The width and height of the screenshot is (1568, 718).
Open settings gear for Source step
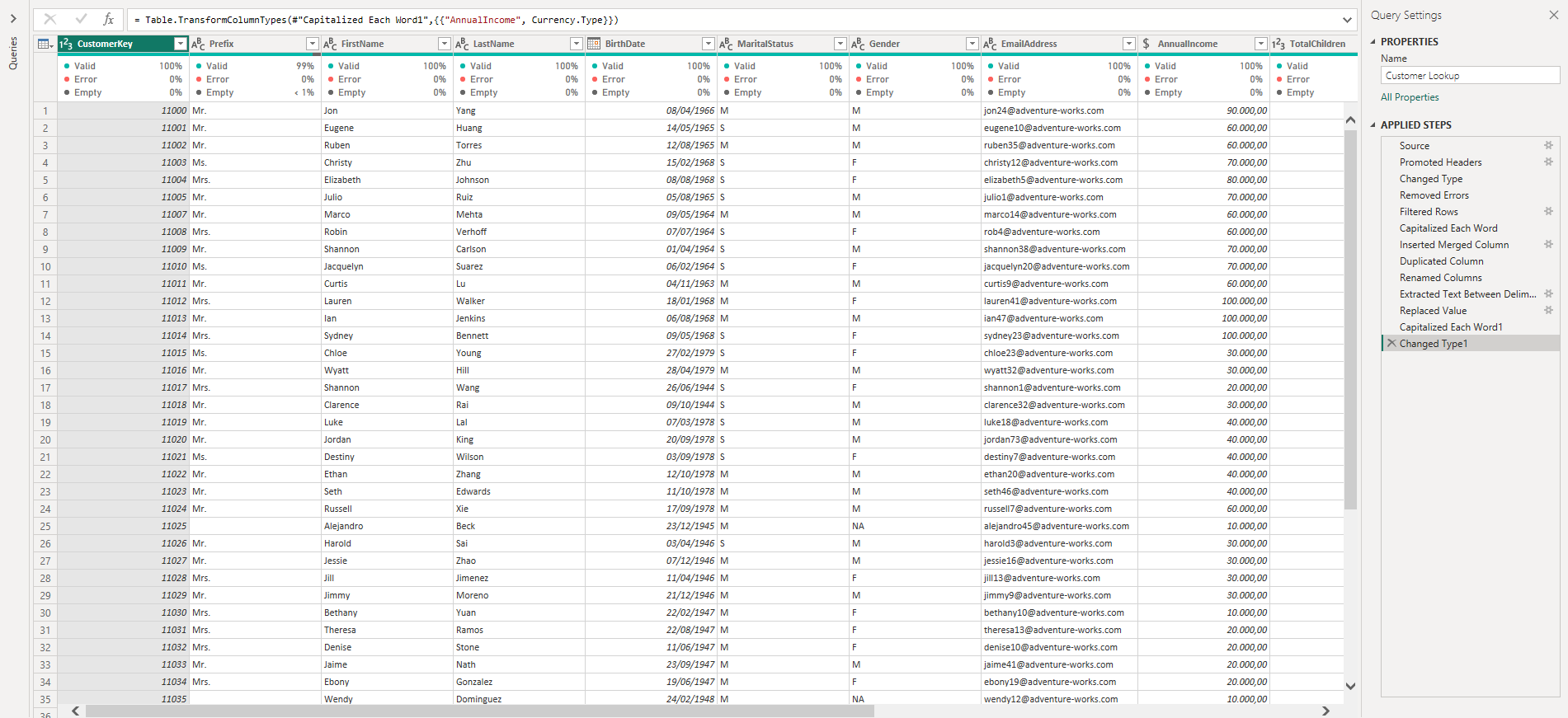coord(1548,146)
